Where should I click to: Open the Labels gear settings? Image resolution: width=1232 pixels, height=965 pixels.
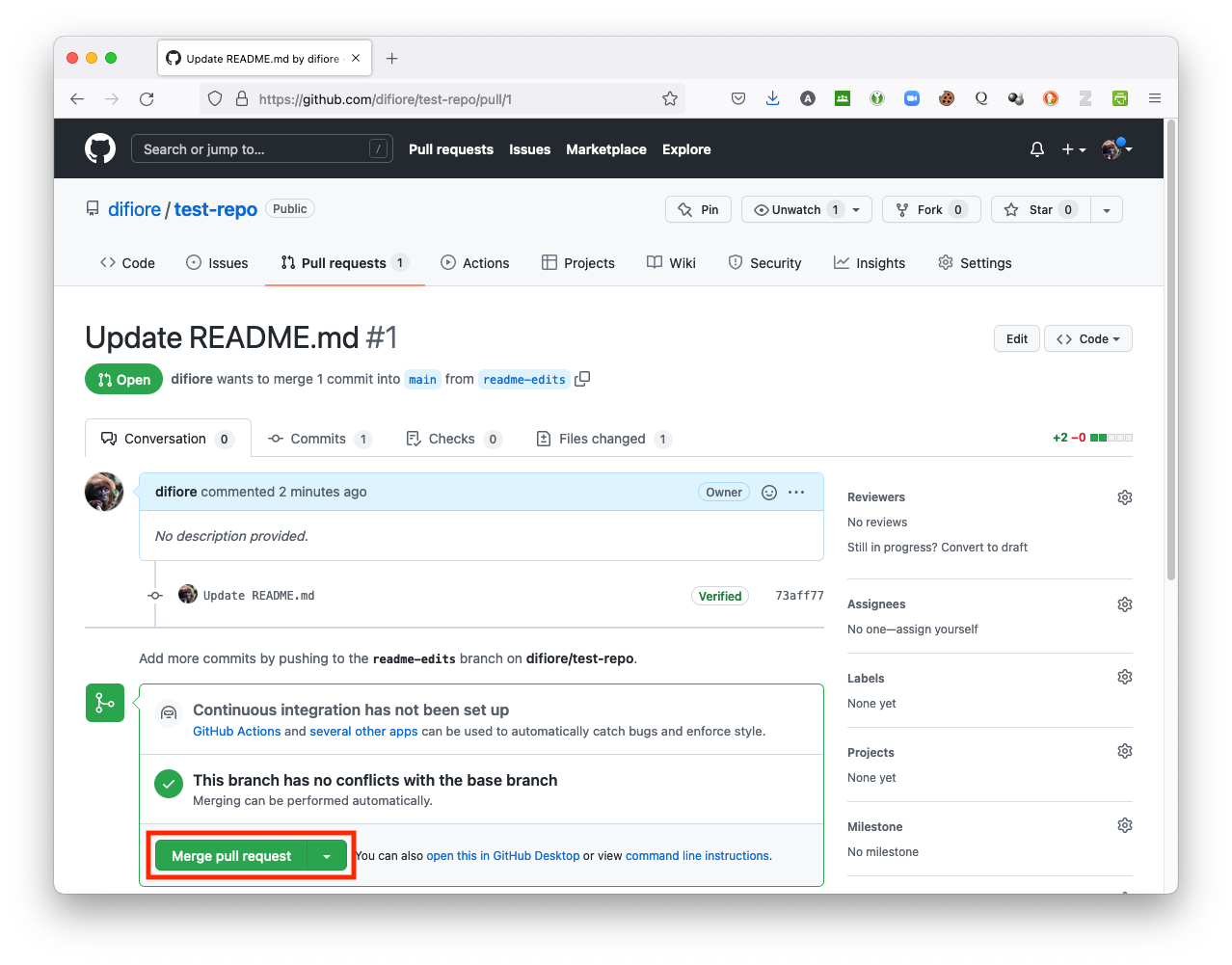pyautogui.click(x=1124, y=677)
